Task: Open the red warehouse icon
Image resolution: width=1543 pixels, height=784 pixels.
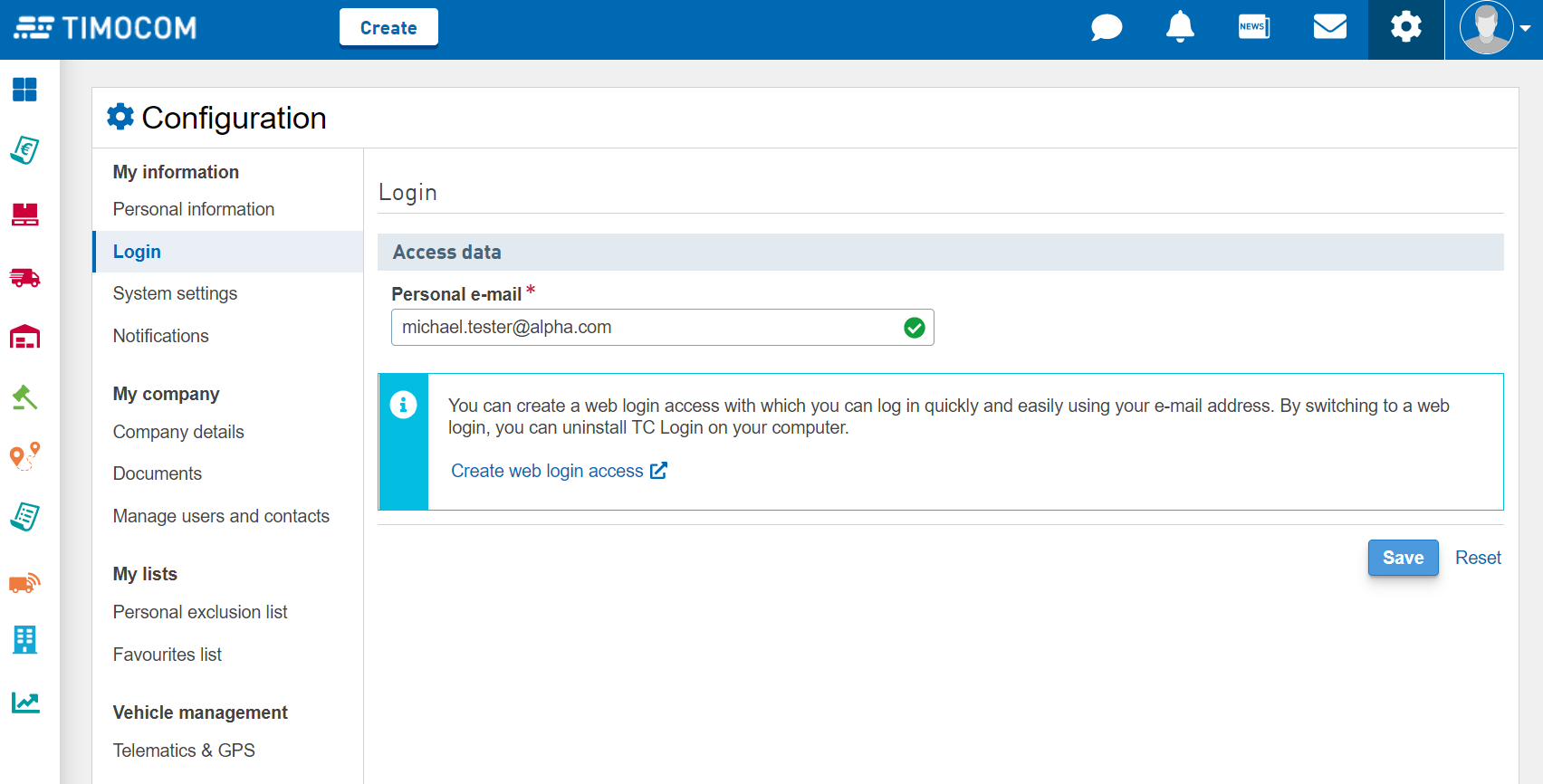Action: 24,337
